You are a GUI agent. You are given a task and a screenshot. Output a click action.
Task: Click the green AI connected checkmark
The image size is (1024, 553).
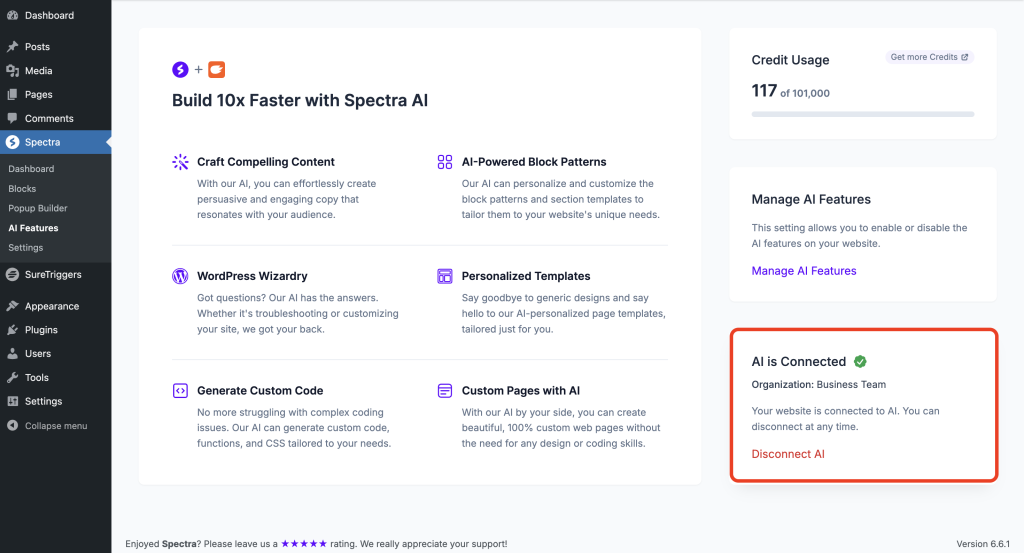860,362
